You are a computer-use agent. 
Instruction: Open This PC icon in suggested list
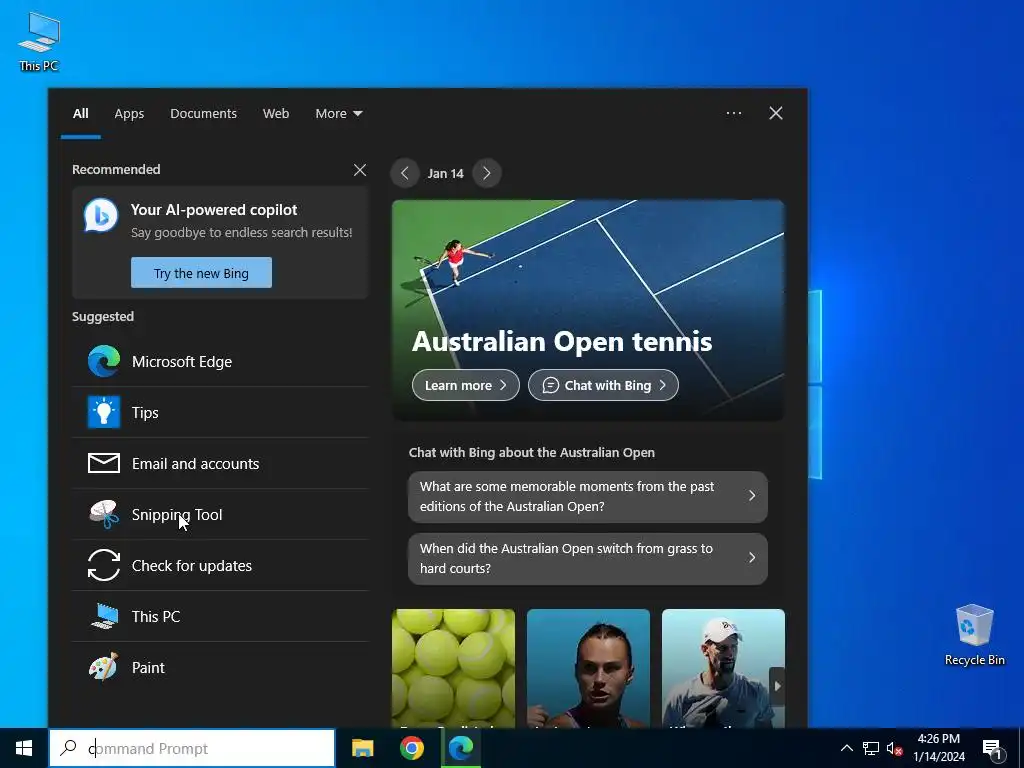coord(104,616)
